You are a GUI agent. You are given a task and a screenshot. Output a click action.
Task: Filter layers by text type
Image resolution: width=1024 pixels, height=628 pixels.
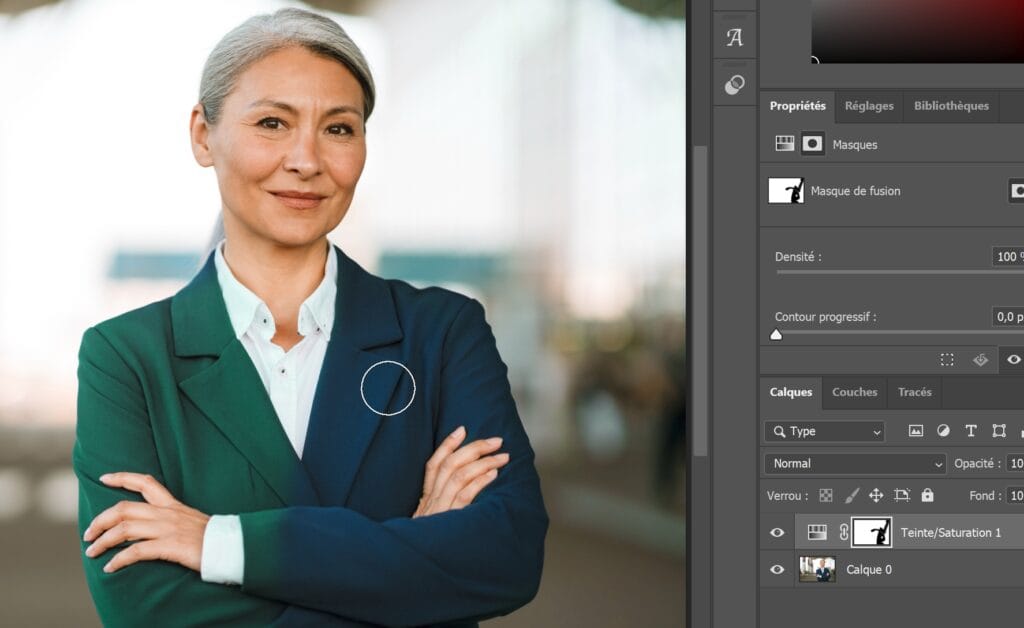(x=971, y=431)
